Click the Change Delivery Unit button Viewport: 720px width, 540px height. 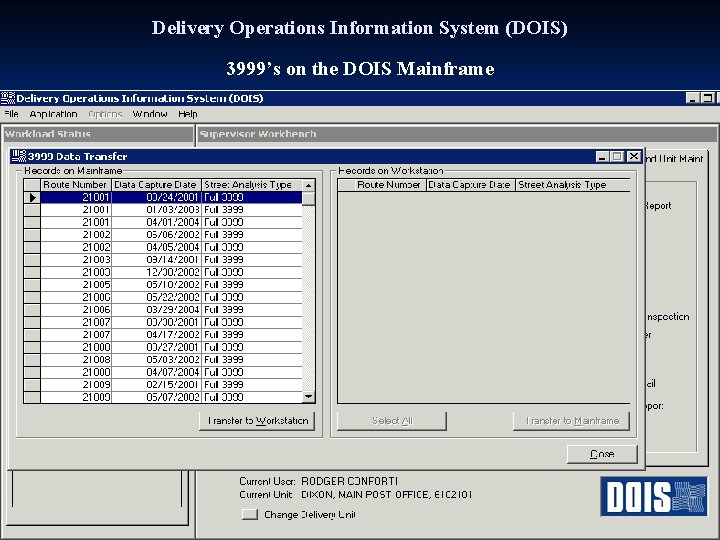click(x=250, y=514)
